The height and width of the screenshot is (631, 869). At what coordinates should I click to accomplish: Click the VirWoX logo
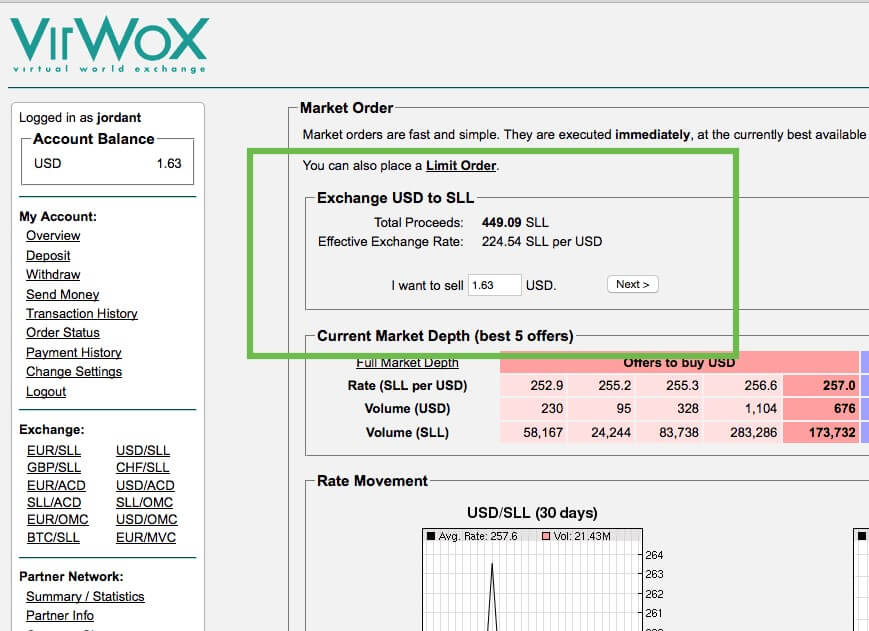click(x=109, y=44)
